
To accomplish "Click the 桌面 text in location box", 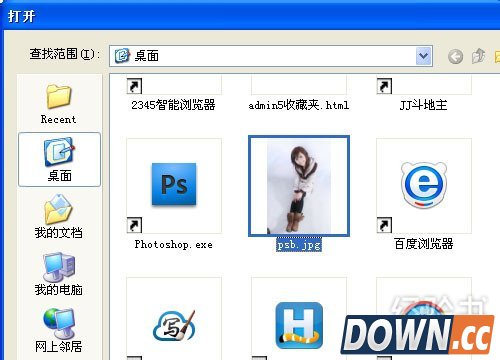I will tap(147, 56).
